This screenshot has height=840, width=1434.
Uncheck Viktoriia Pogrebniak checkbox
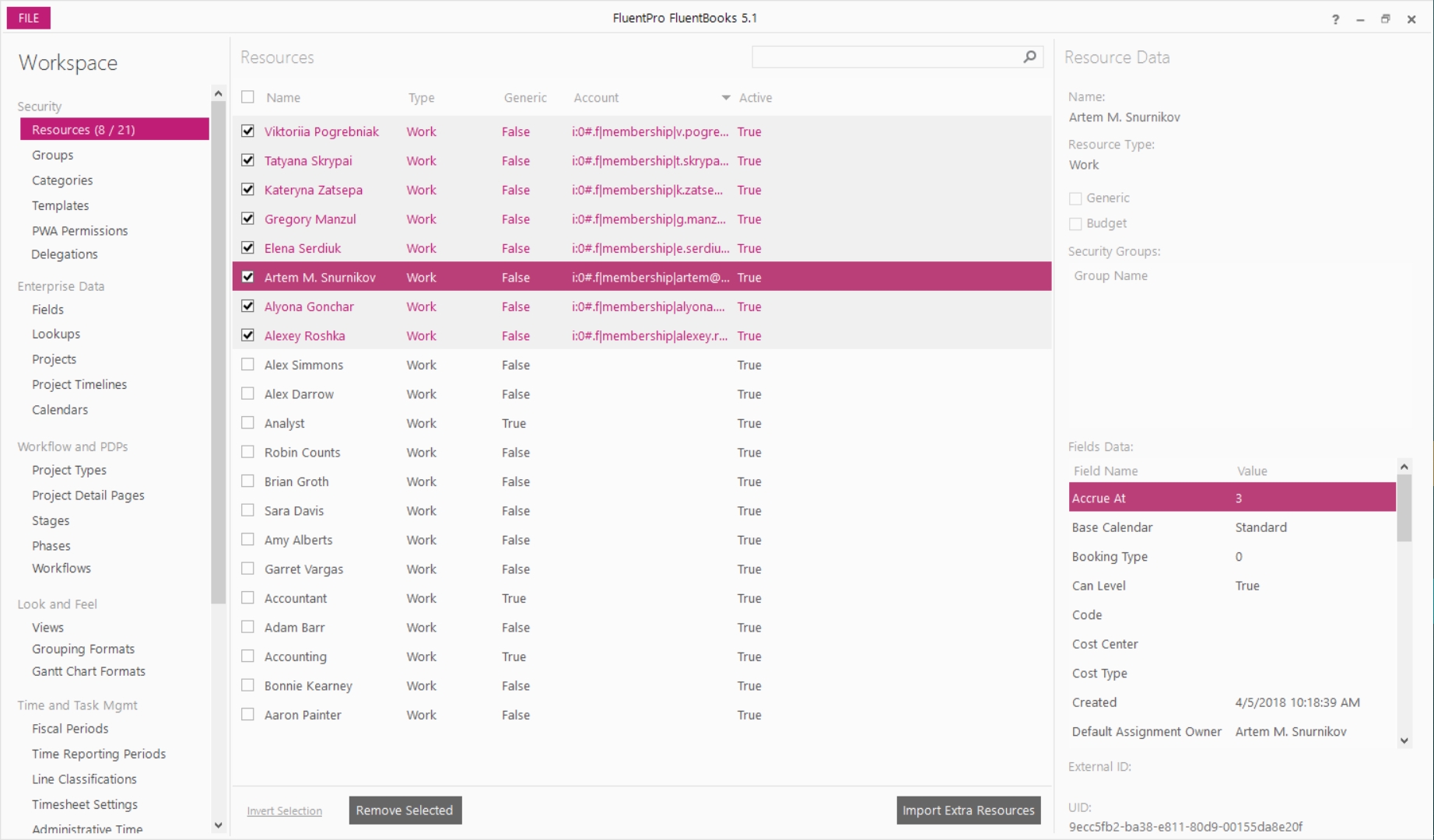click(x=247, y=131)
